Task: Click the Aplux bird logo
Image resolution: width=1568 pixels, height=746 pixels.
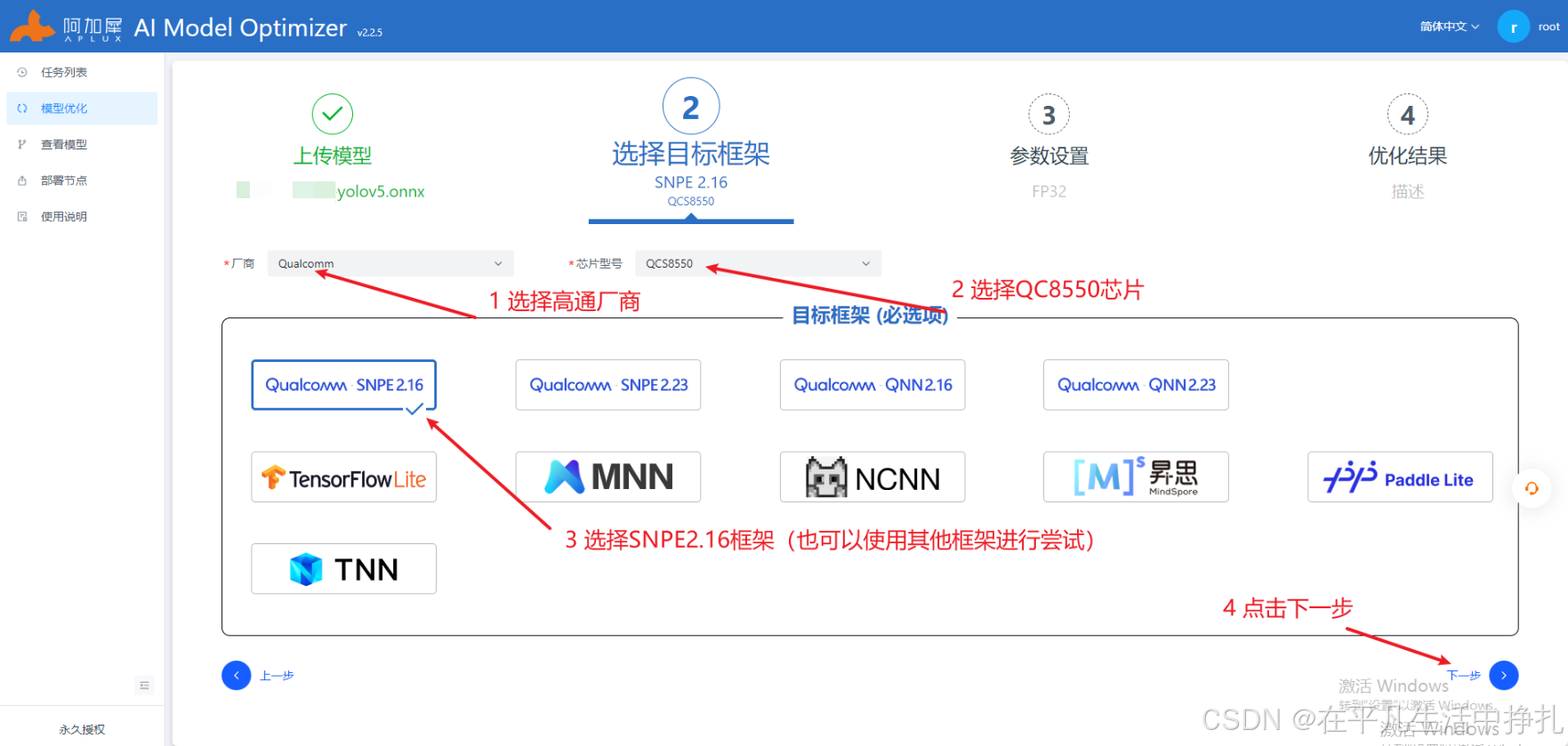Action: click(x=32, y=26)
